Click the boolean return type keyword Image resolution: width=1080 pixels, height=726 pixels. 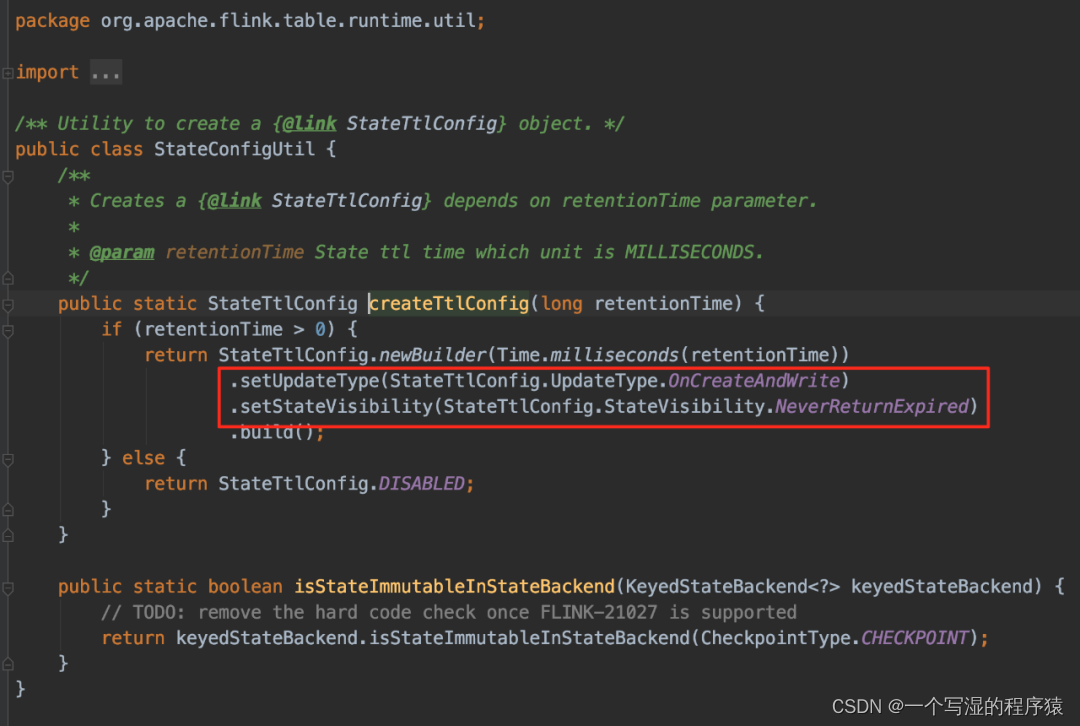click(x=245, y=587)
